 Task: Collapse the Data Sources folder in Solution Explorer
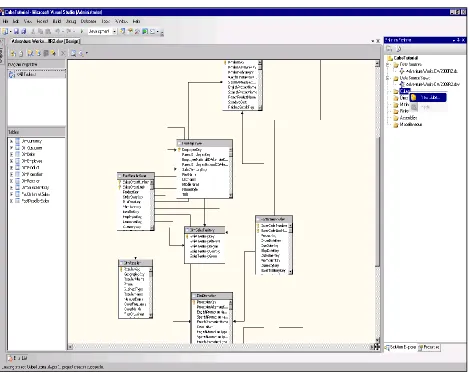pyautogui.click(x=388, y=65)
